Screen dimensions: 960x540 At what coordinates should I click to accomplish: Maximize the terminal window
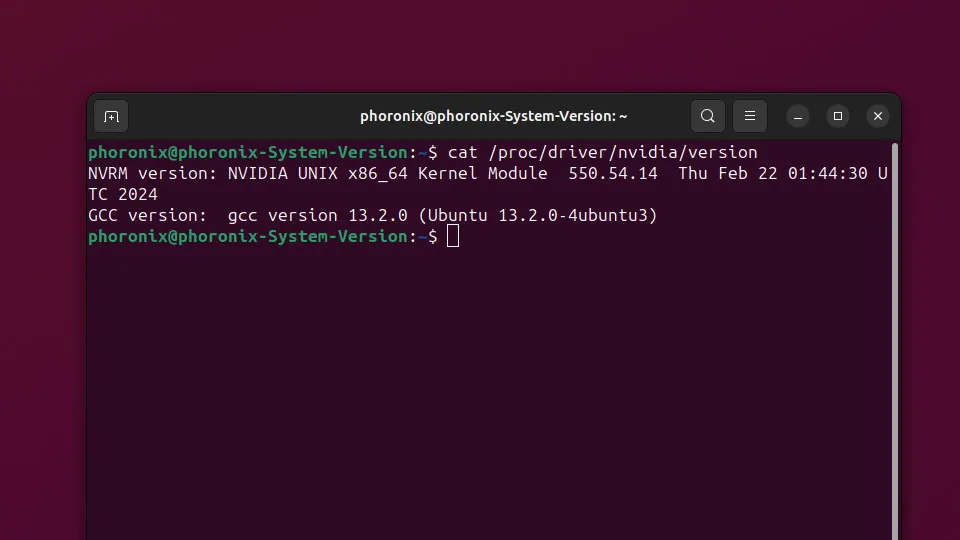838,116
